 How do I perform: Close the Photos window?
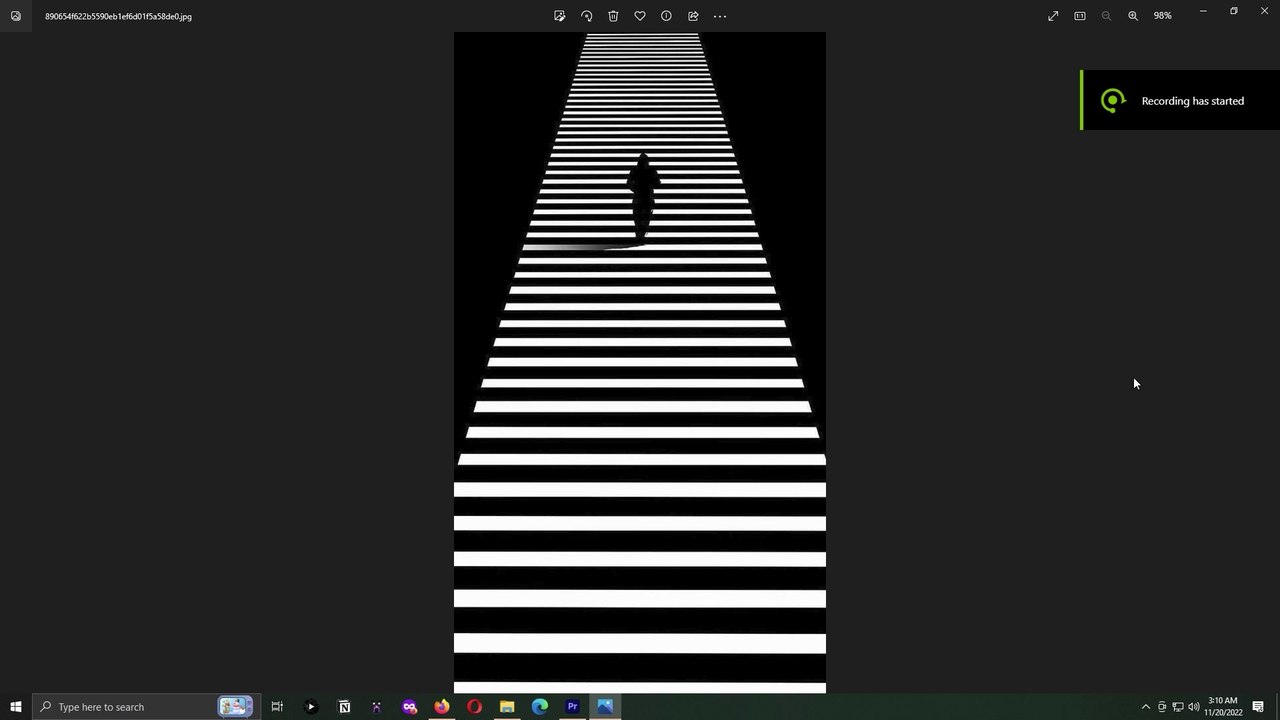click(1264, 11)
